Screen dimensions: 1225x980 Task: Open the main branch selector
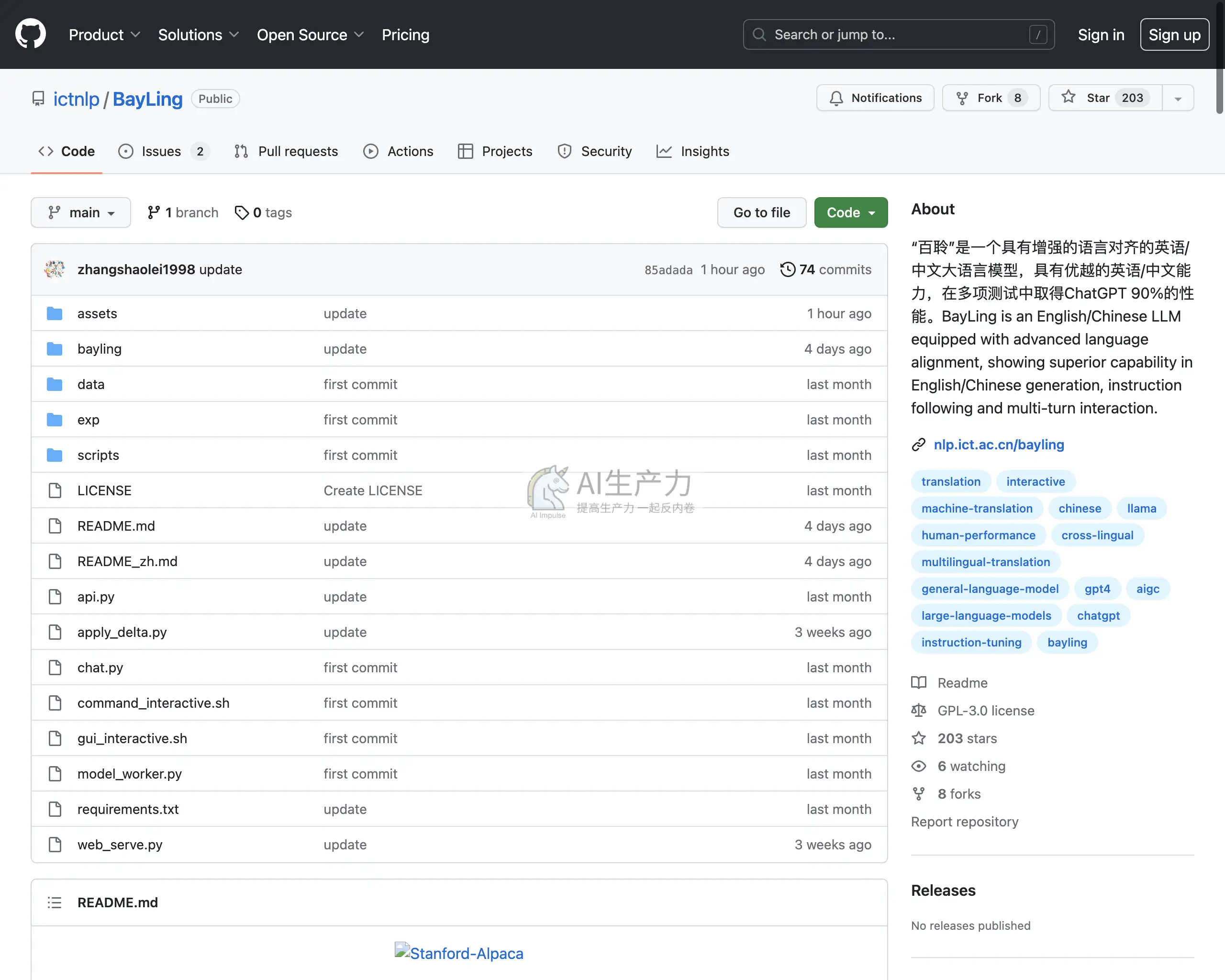coord(81,212)
